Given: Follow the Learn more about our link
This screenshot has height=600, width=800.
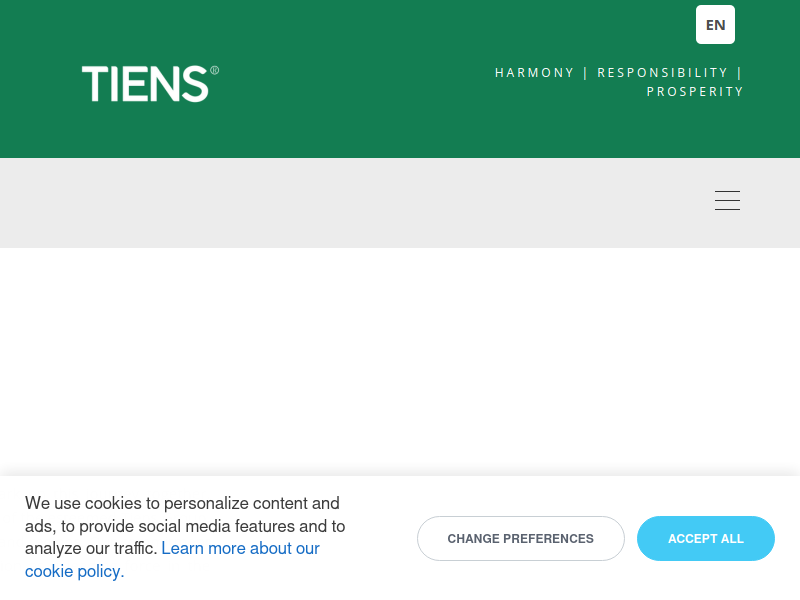Looking at the screenshot, I should [240, 548].
